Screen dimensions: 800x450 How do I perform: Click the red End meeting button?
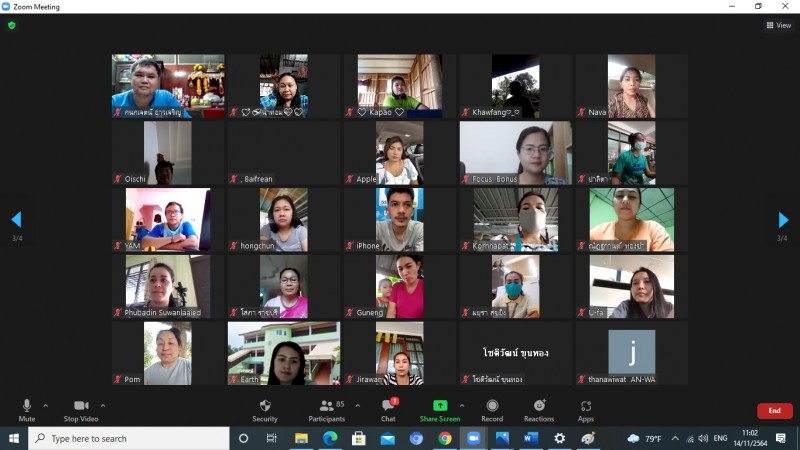(x=774, y=411)
